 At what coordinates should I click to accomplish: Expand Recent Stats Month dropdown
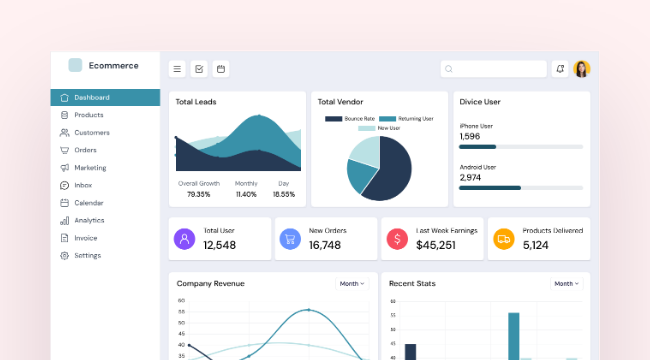(x=567, y=284)
